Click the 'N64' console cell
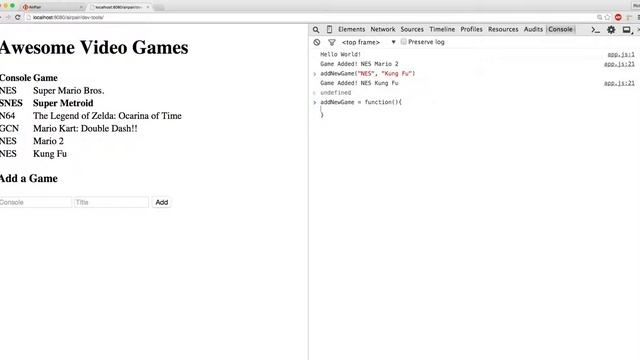Viewport: 640px width, 360px height. [7, 116]
